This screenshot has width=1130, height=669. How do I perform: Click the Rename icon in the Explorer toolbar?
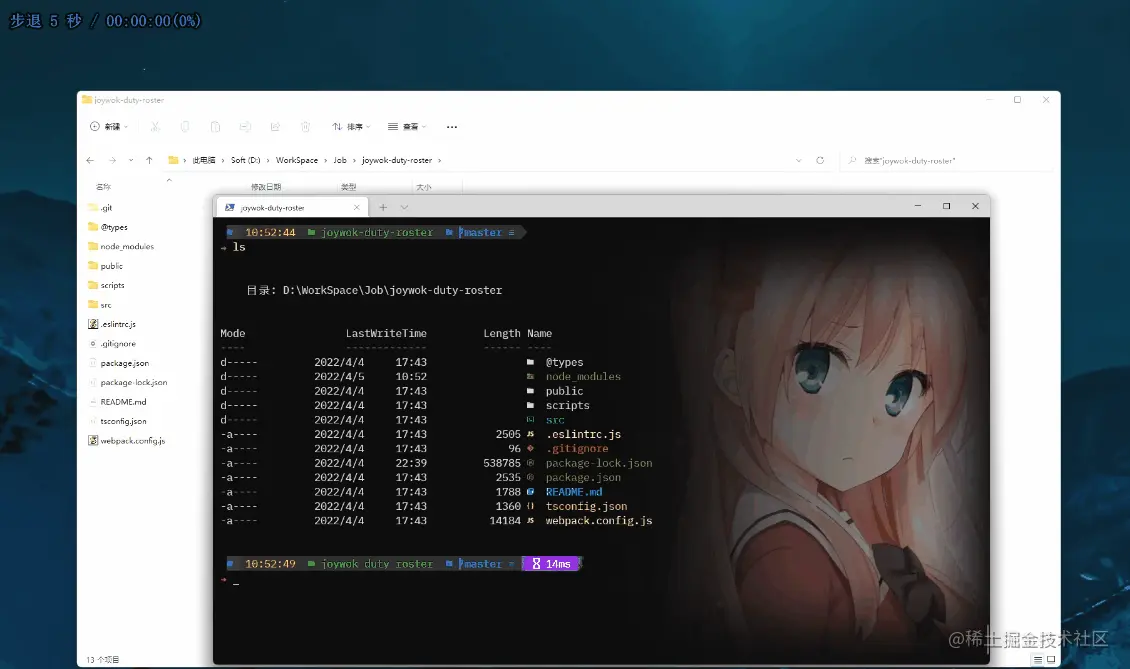click(x=246, y=126)
